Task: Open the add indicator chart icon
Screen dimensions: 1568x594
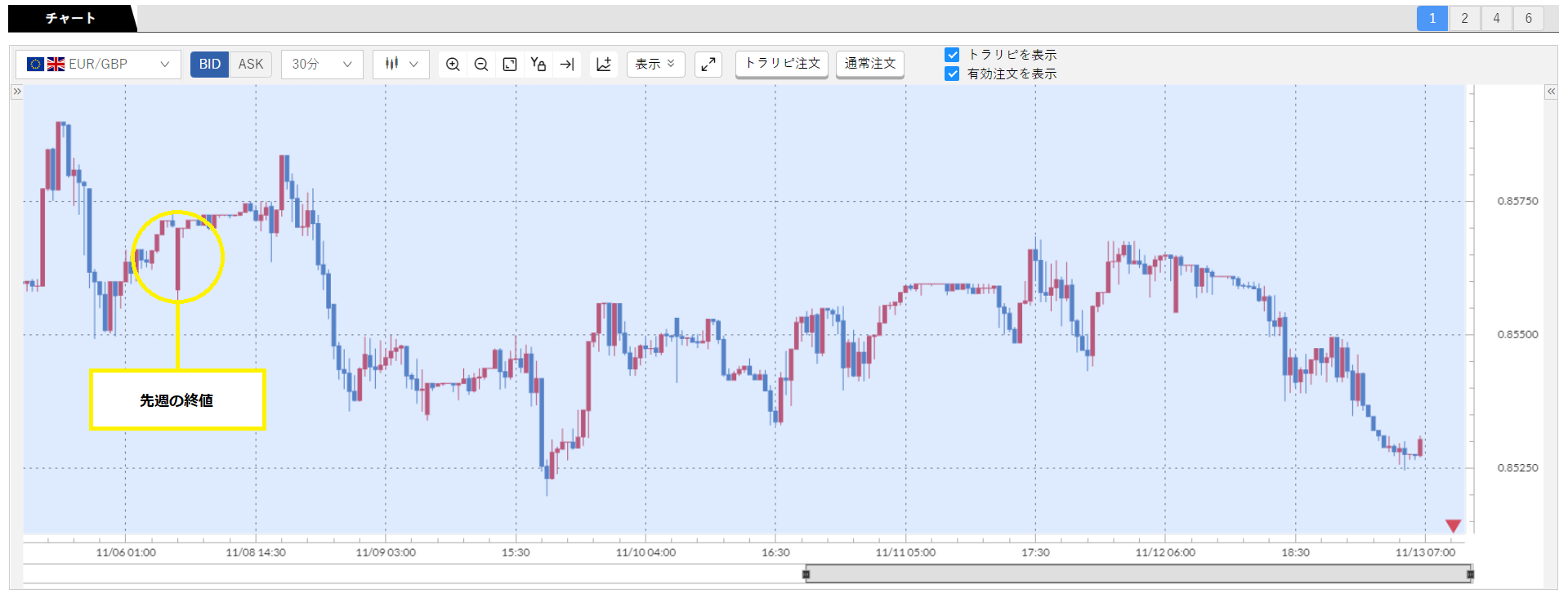Action: 604,64
